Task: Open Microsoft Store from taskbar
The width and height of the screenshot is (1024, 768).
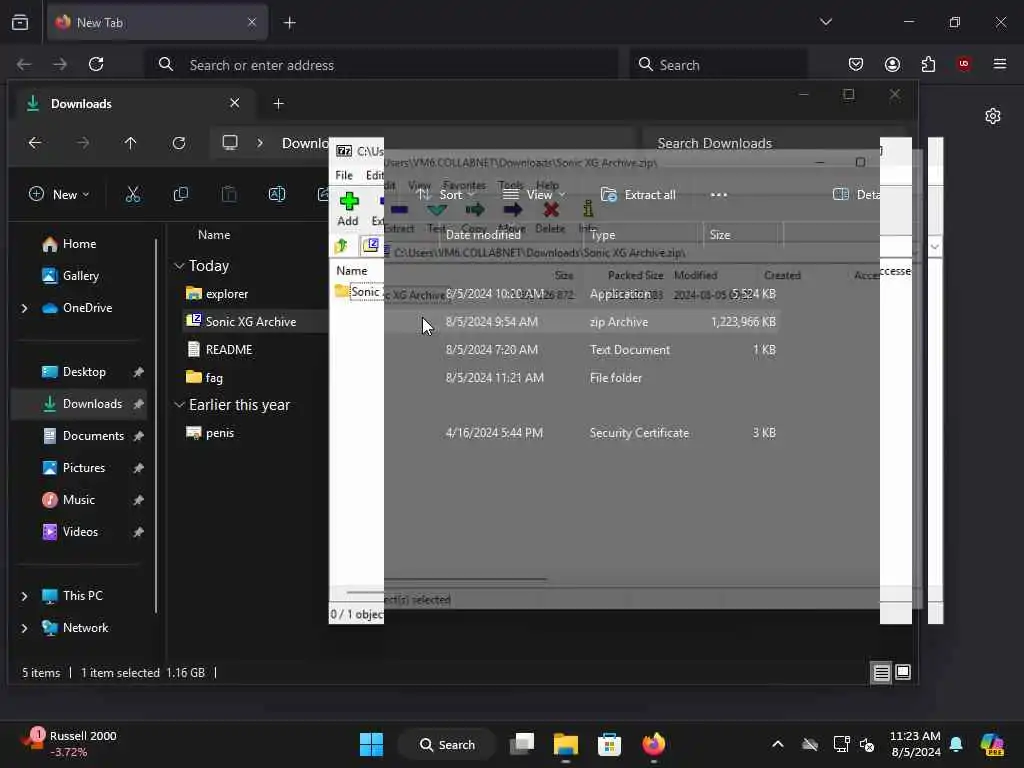Action: pyautogui.click(x=609, y=744)
